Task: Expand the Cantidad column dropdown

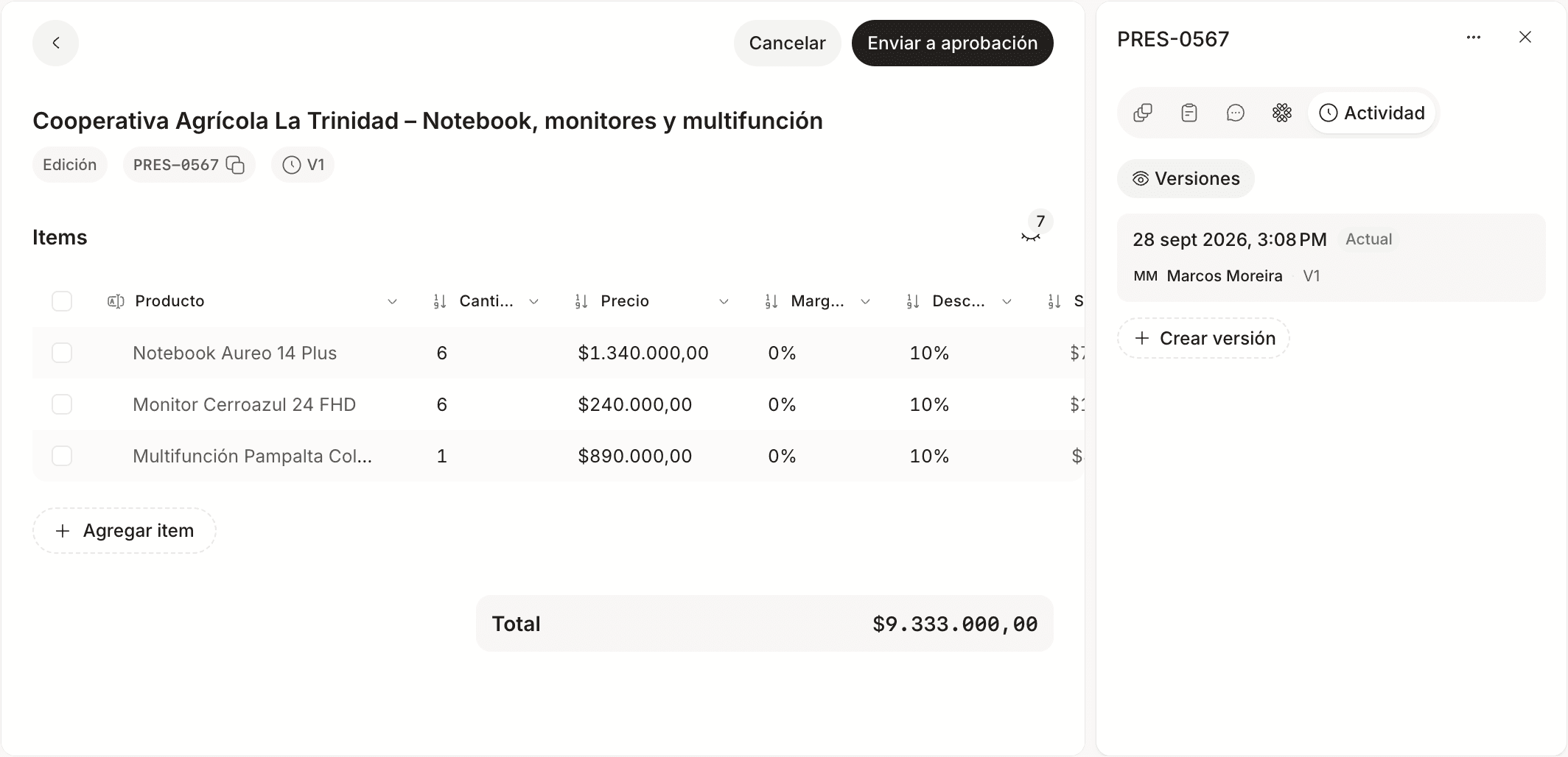Action: click(x=534, y=301)
